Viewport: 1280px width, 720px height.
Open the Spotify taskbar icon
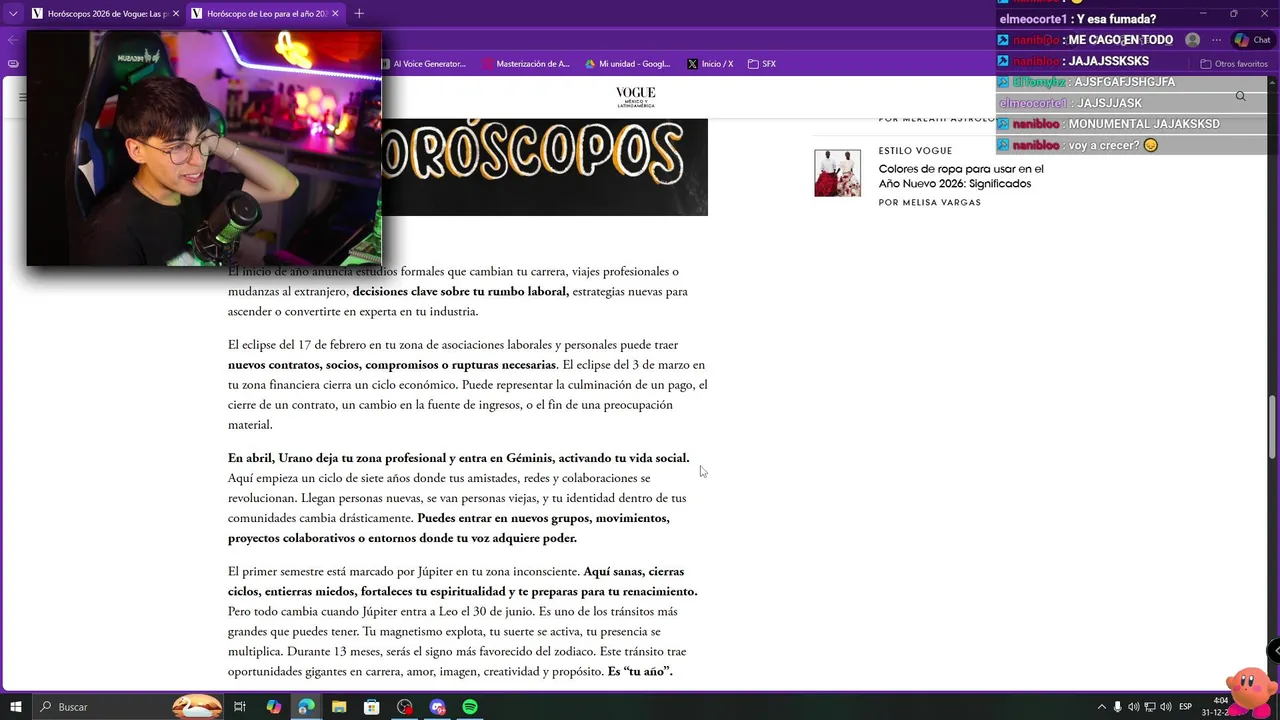(x=470, y=707)
